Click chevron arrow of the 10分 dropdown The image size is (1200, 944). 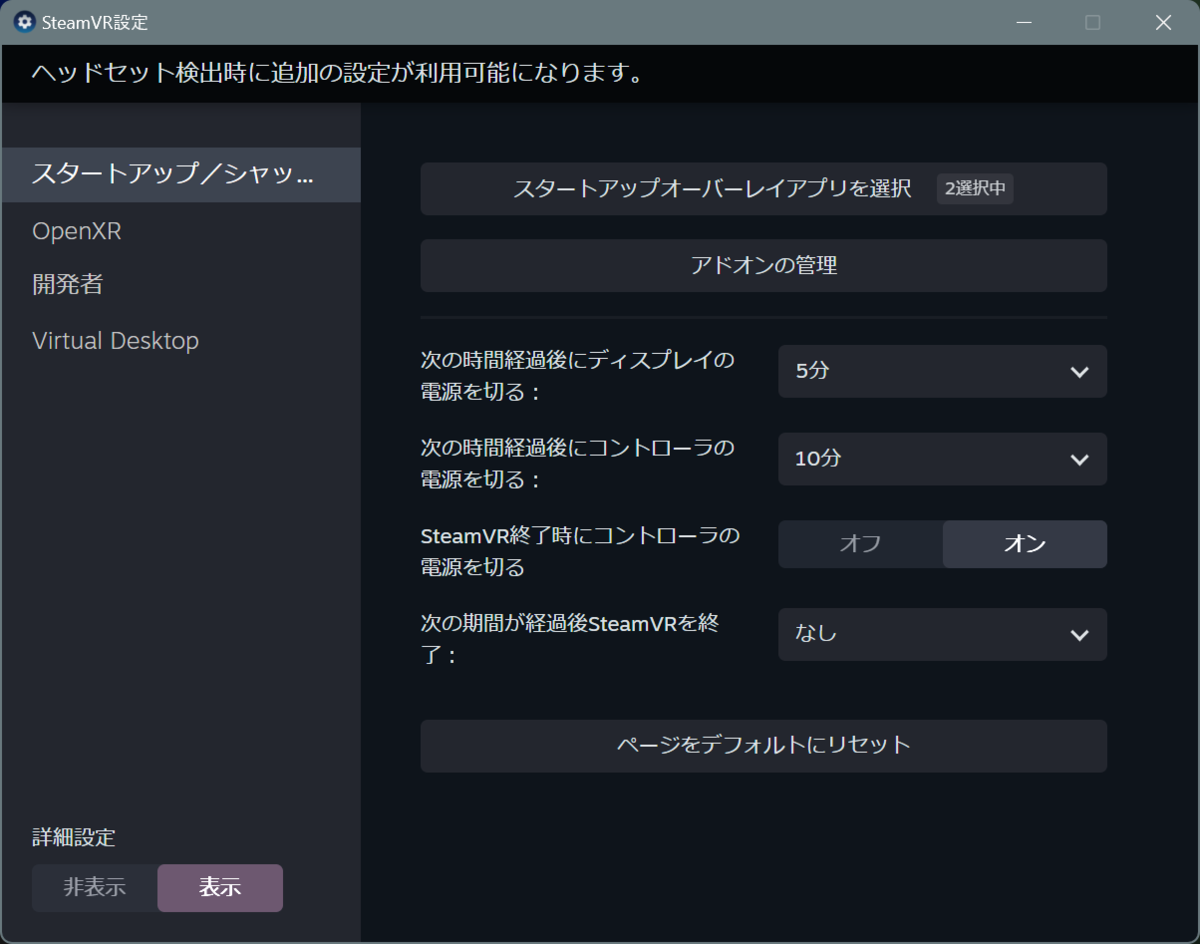click(1079, 460)
